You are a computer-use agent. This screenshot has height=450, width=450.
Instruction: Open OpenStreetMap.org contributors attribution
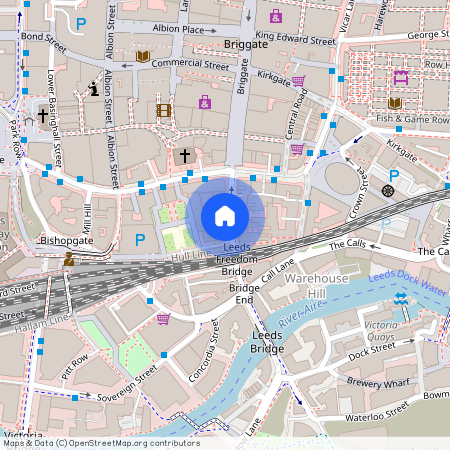pyautogui.click(x=134, y=443)
